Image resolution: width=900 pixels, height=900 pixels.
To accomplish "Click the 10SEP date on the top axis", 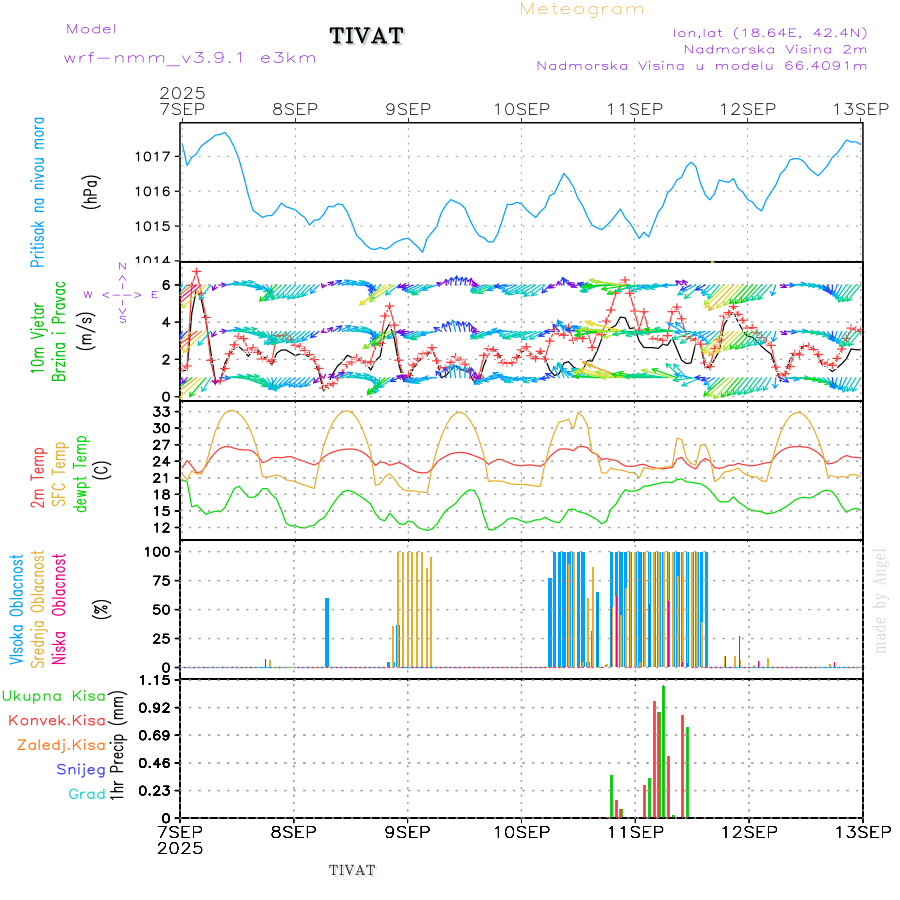I will click(x=522, y=108).
